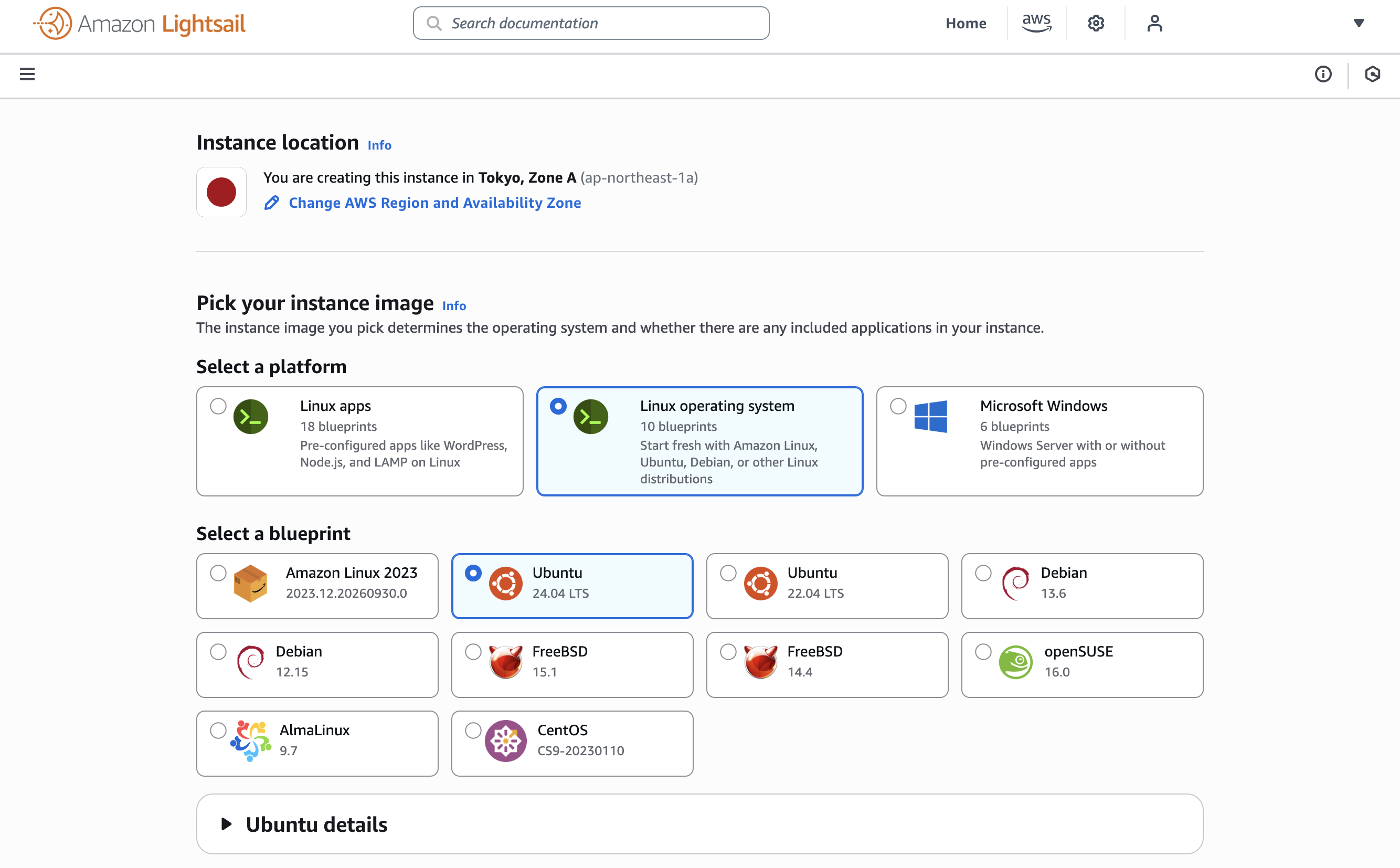
Task: Click Change AWS Region and Availability Zone
Action: coord(434,203)
